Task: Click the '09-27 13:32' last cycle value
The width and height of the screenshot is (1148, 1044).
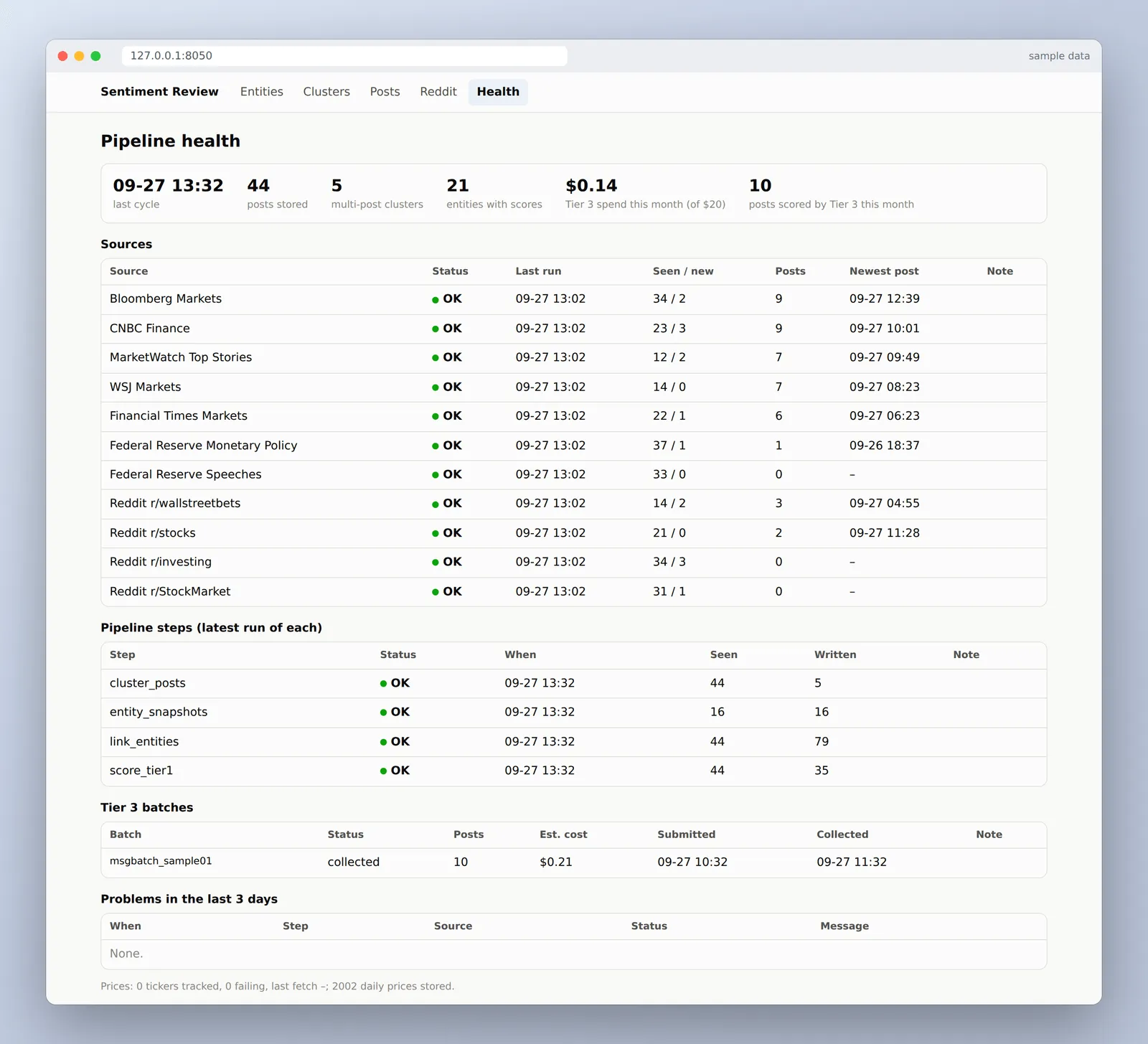Action: 169,186
